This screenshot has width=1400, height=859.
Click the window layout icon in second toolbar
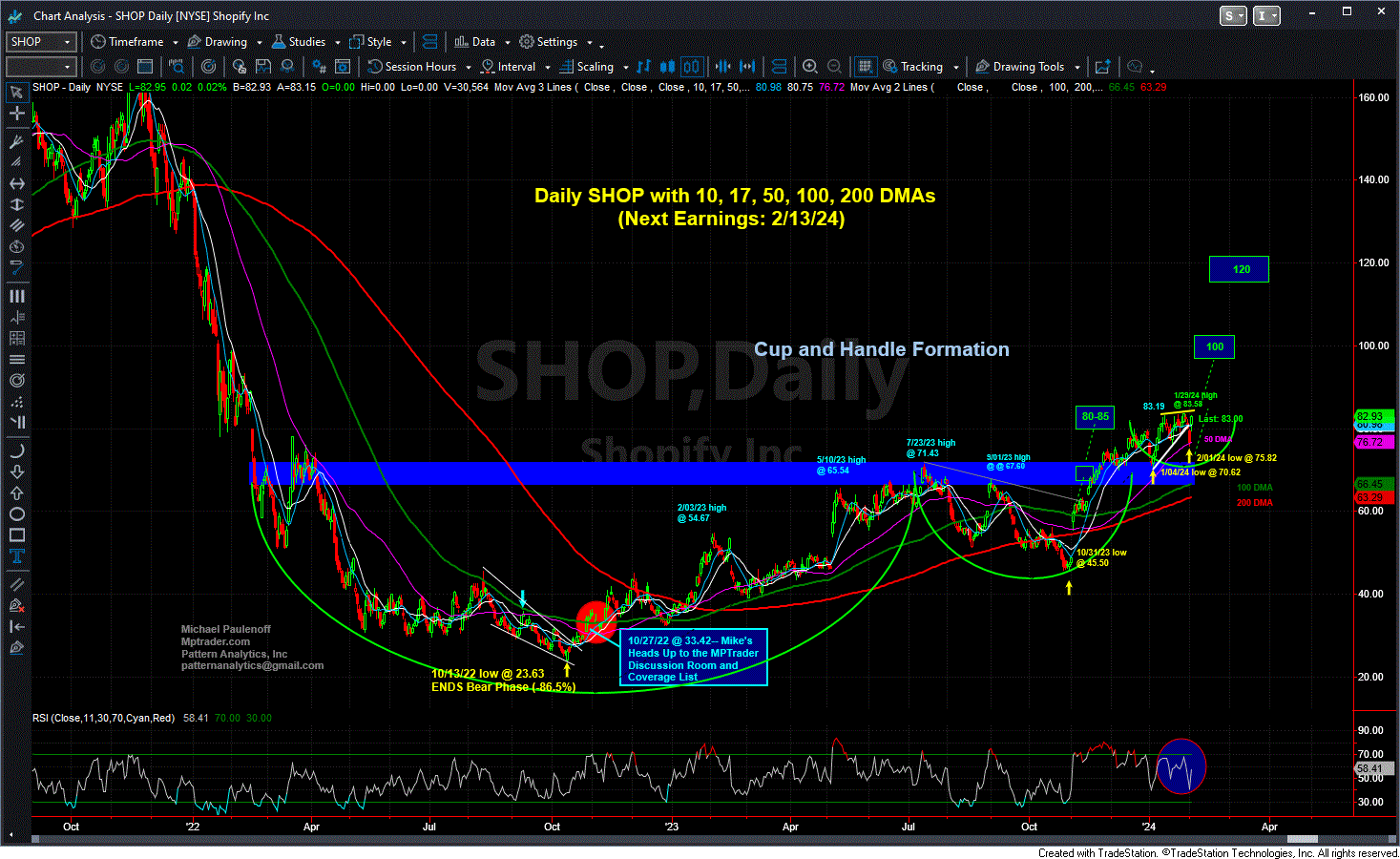[x=145, y=67]
